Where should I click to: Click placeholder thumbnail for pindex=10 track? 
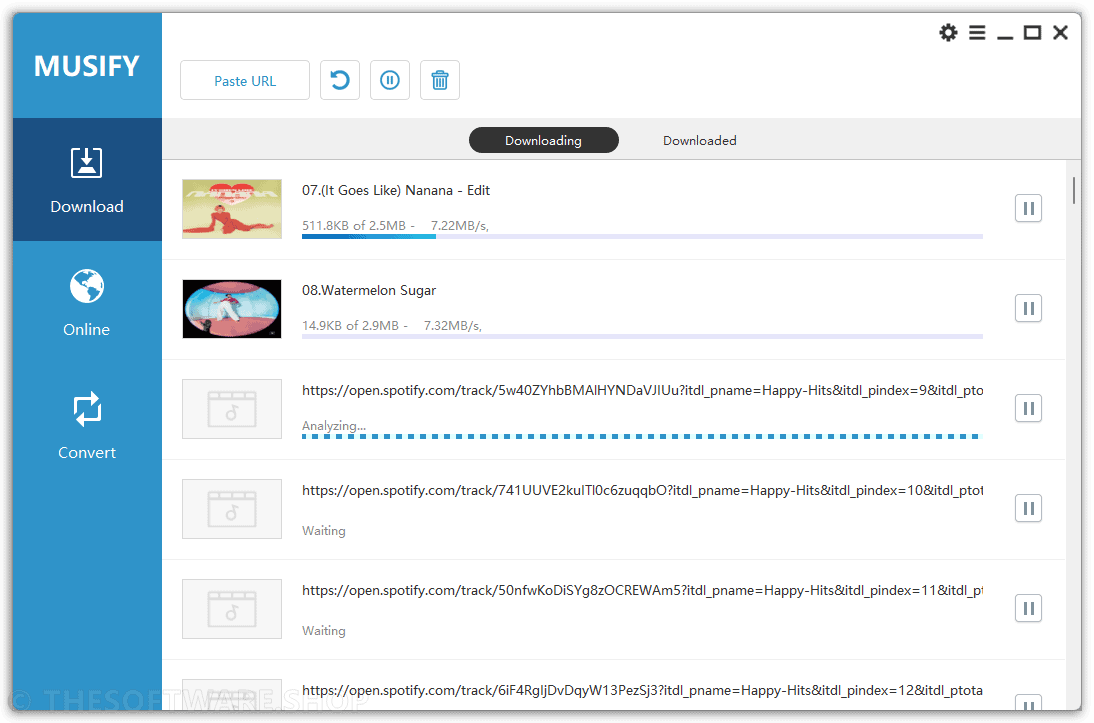232,509
